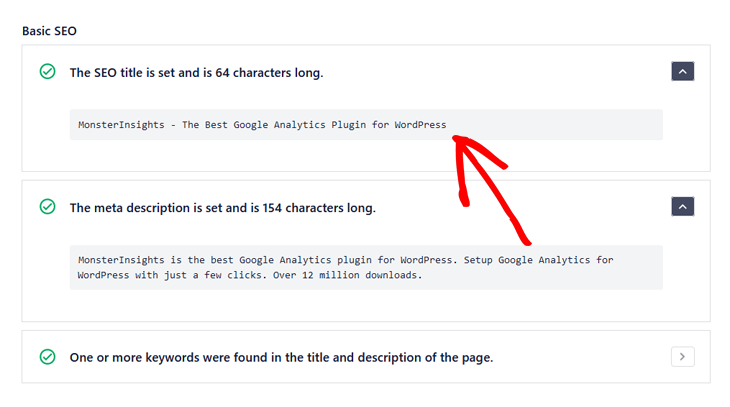Click the green checkmark beside the keywords result
This screenshot has width=730, height=407.
coord(47,356)
